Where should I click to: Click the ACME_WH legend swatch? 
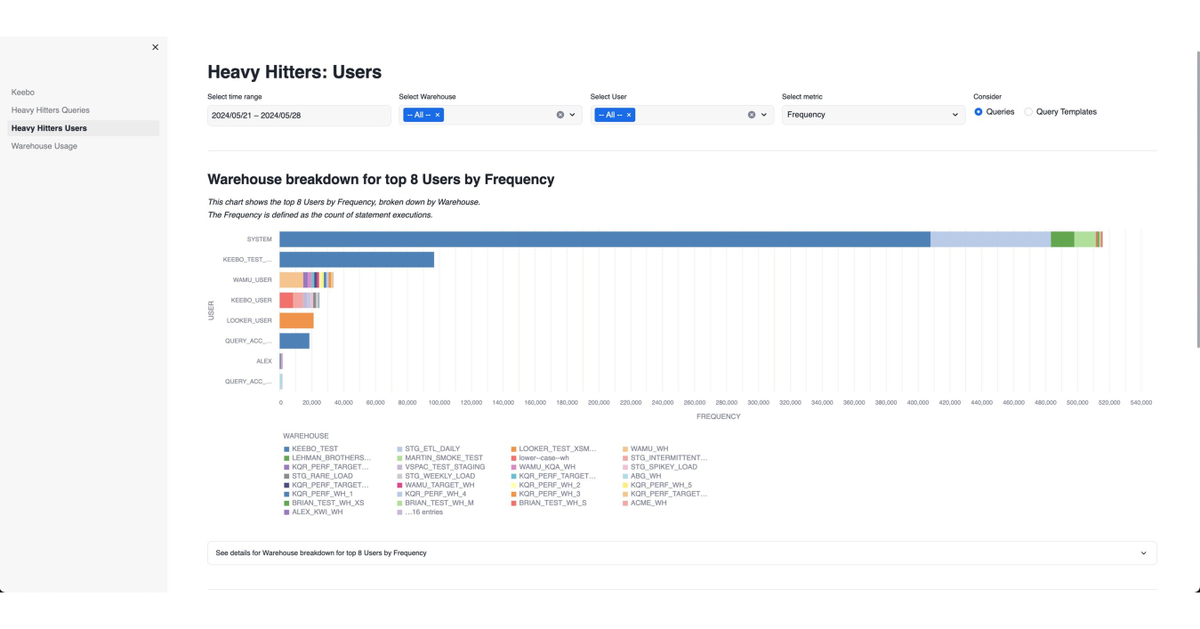click(626, 503)
